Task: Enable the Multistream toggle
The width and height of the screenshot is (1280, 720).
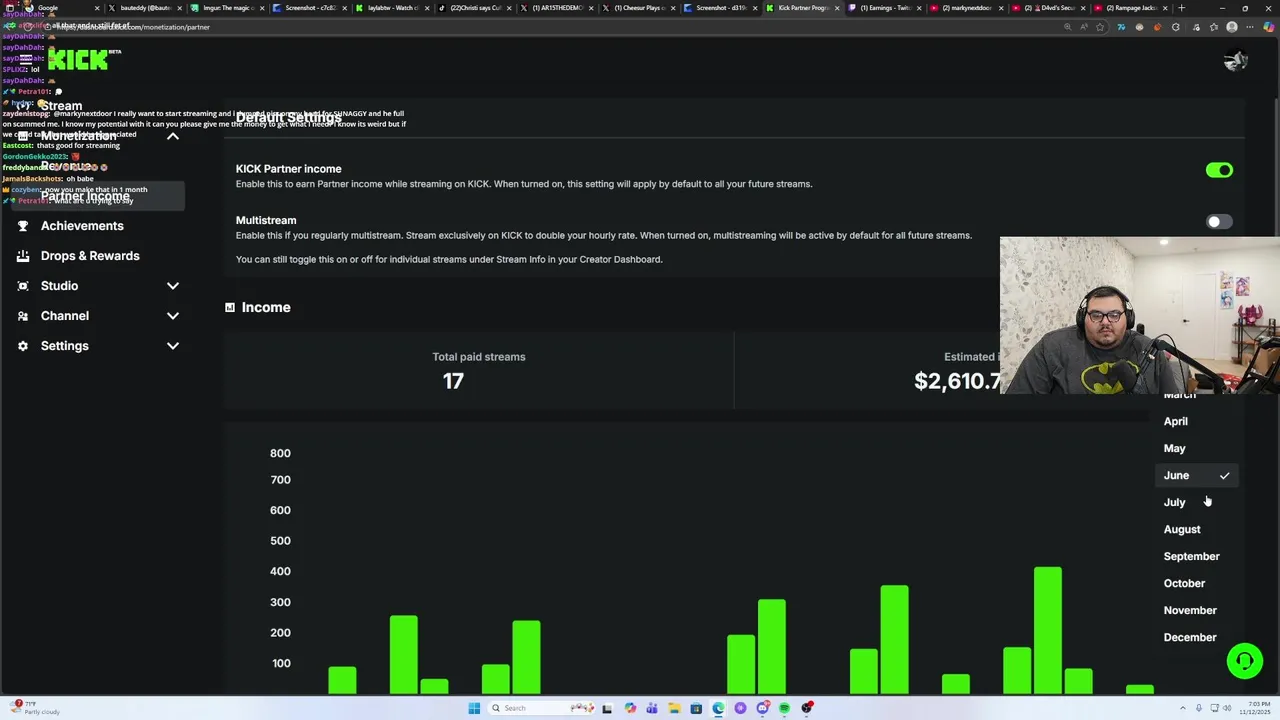Action: (x=1219, y=222)
